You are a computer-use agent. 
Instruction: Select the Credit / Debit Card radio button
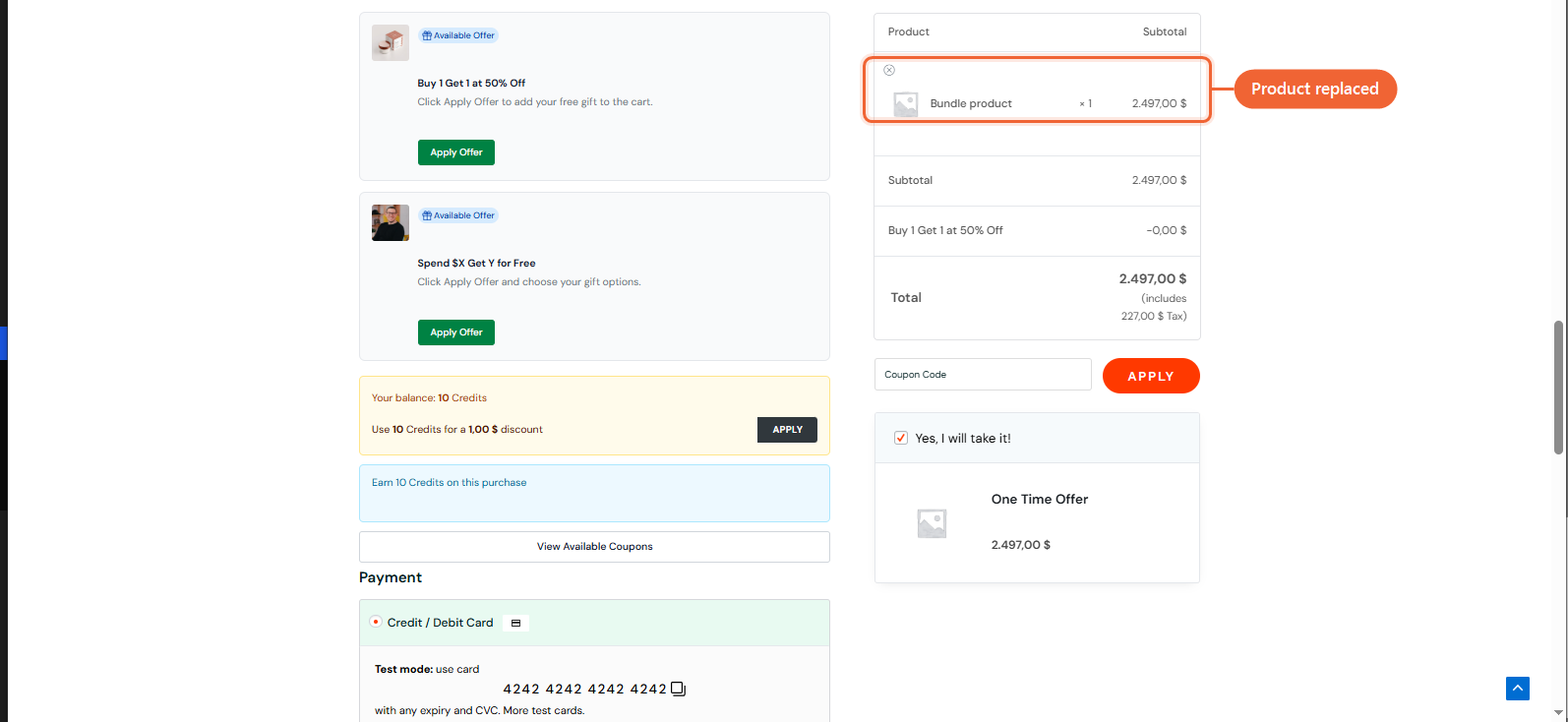coord(376,622)
